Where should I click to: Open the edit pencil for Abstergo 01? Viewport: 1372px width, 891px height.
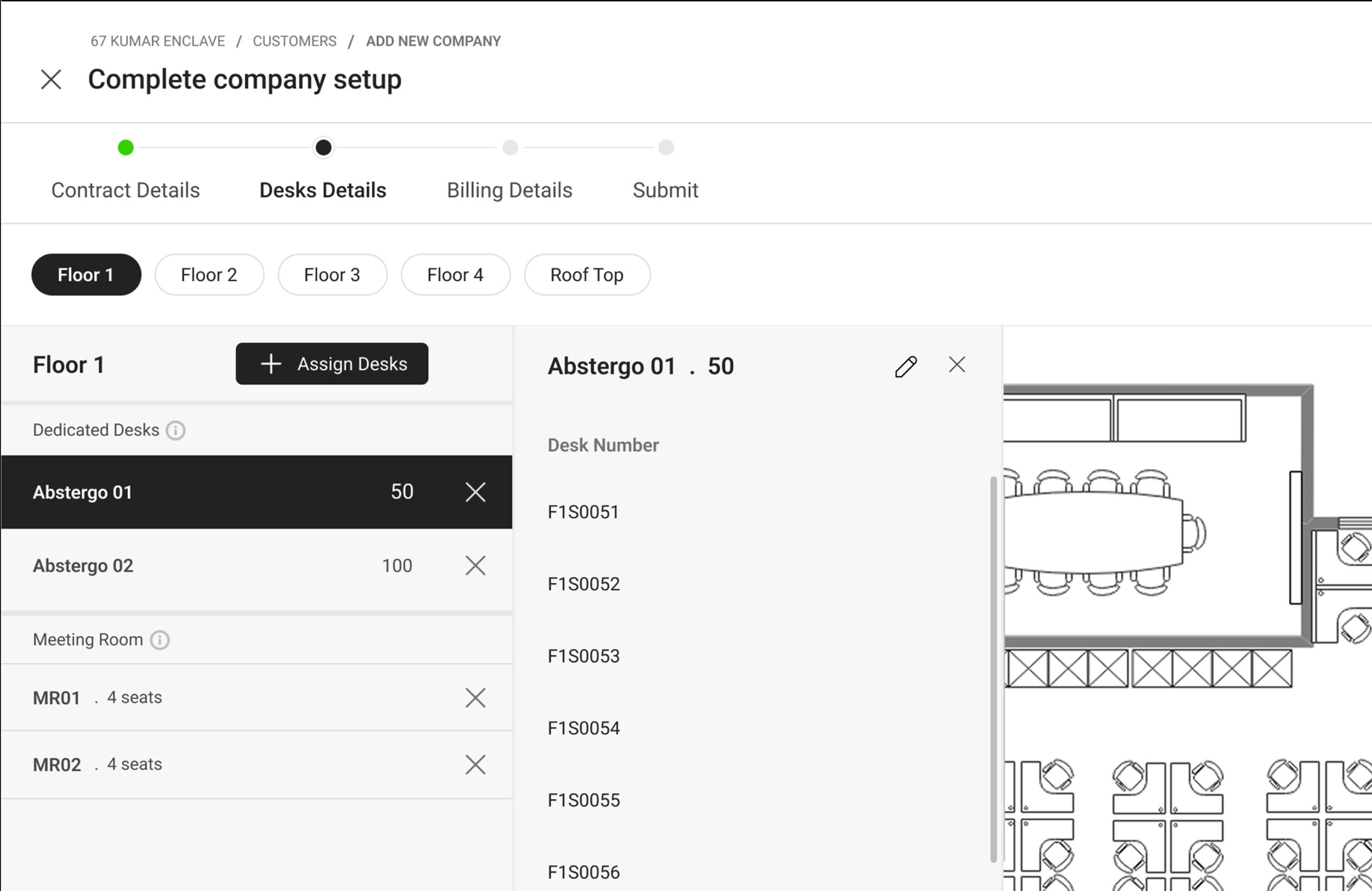[906, 366]
